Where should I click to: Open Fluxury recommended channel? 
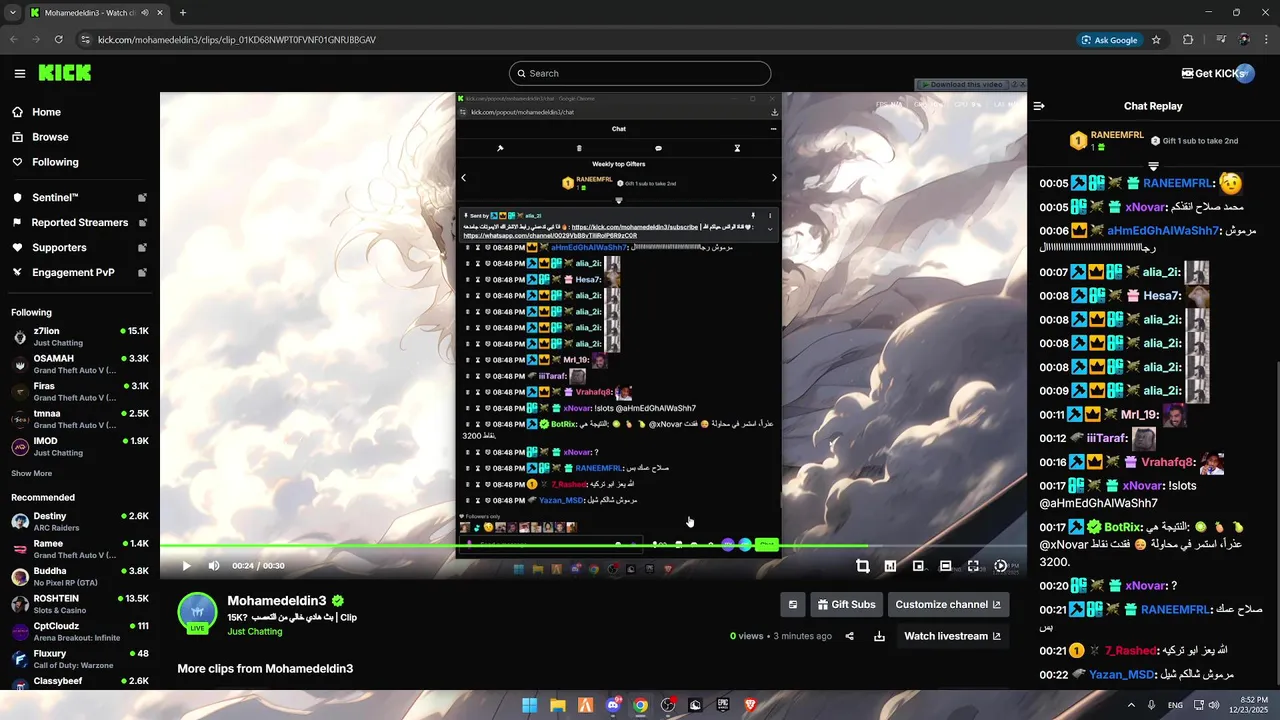pyautogui.click(x=80, y=659)
